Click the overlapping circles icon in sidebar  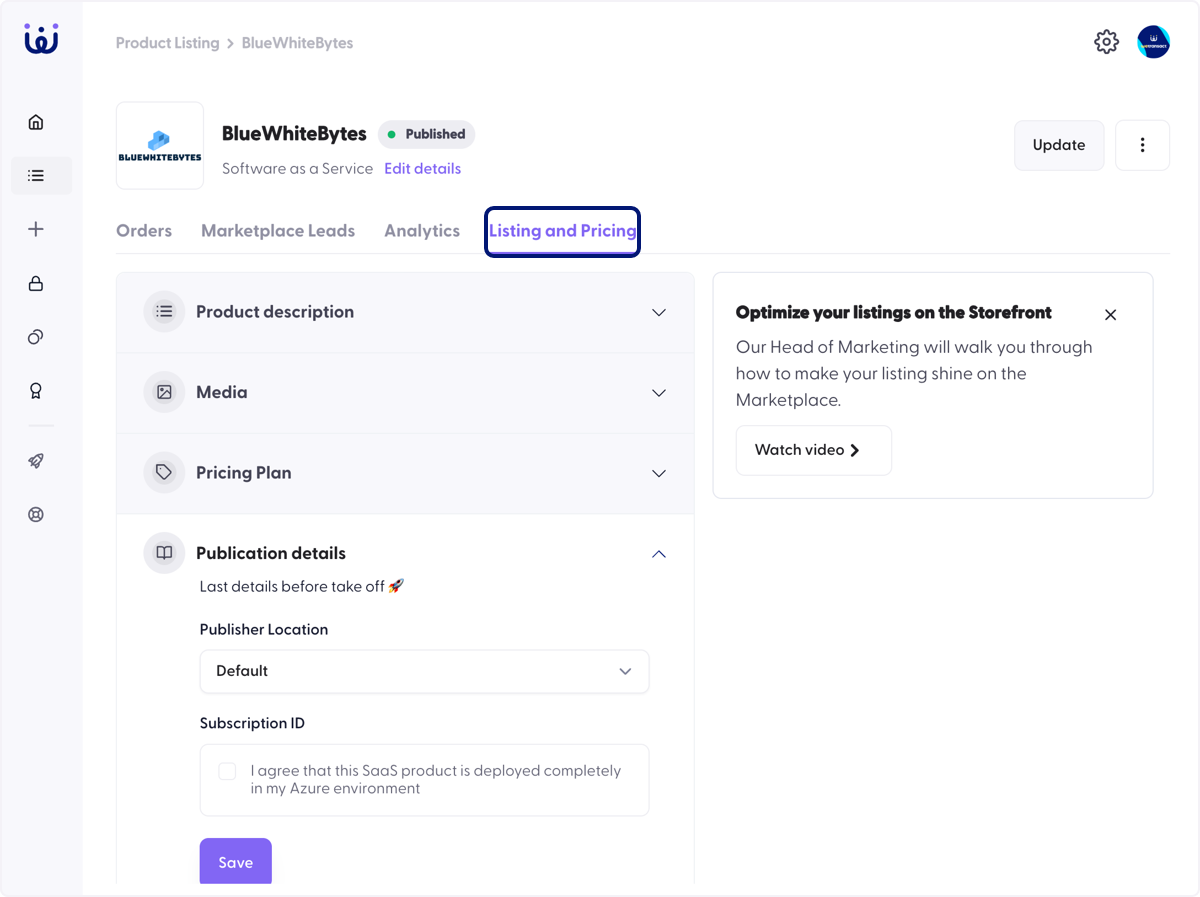pyautogui.click(x=36, y=337)
